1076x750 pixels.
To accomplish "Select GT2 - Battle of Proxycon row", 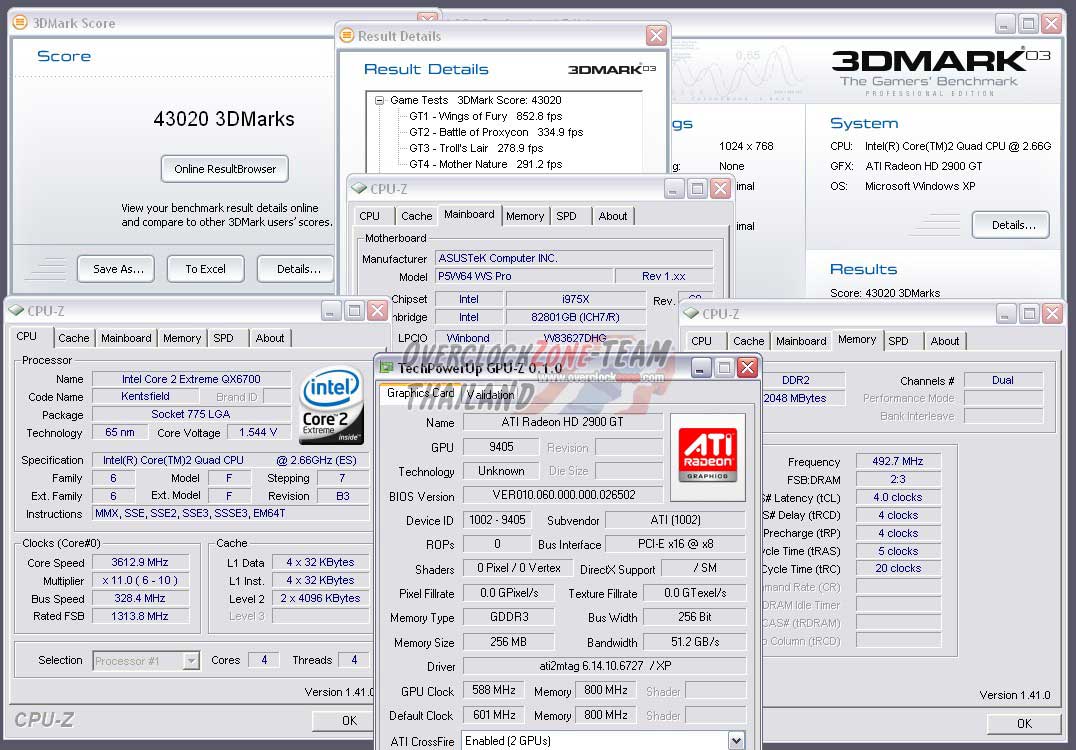I will coord(495,132).
